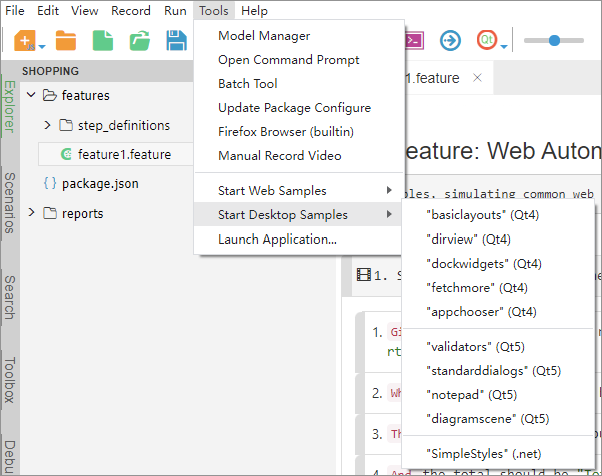This screenshot has height=476, width=602.
Task: Click Launch Application... entry
Action: (299, 239)
